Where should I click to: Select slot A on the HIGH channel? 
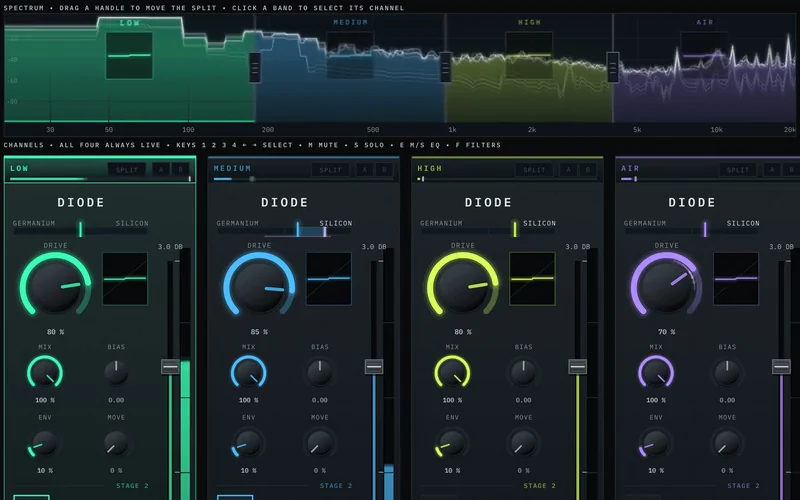coord(568,170)
